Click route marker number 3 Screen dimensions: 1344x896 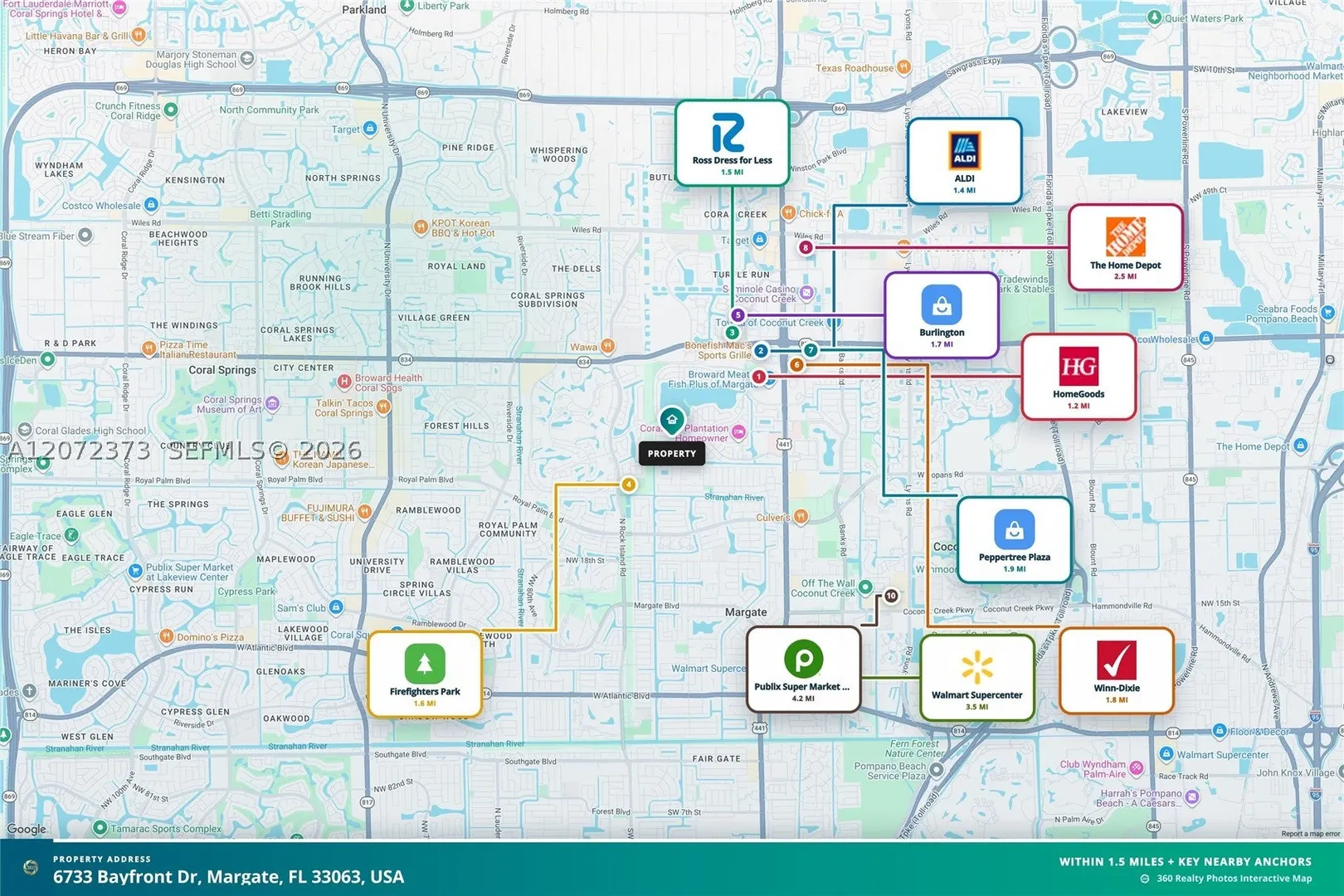[x=732, y=333]
